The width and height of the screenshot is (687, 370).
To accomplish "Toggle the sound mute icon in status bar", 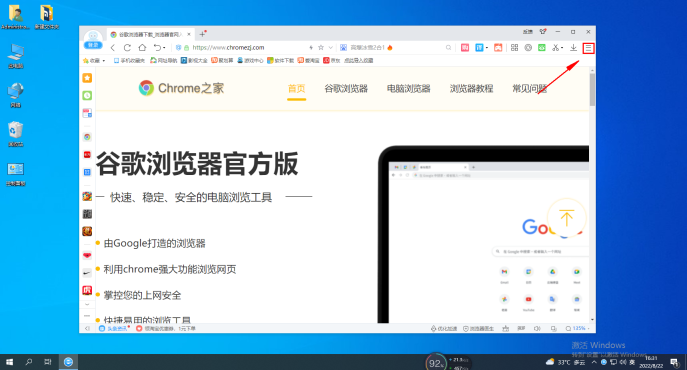I will click(x=537, y=328).
